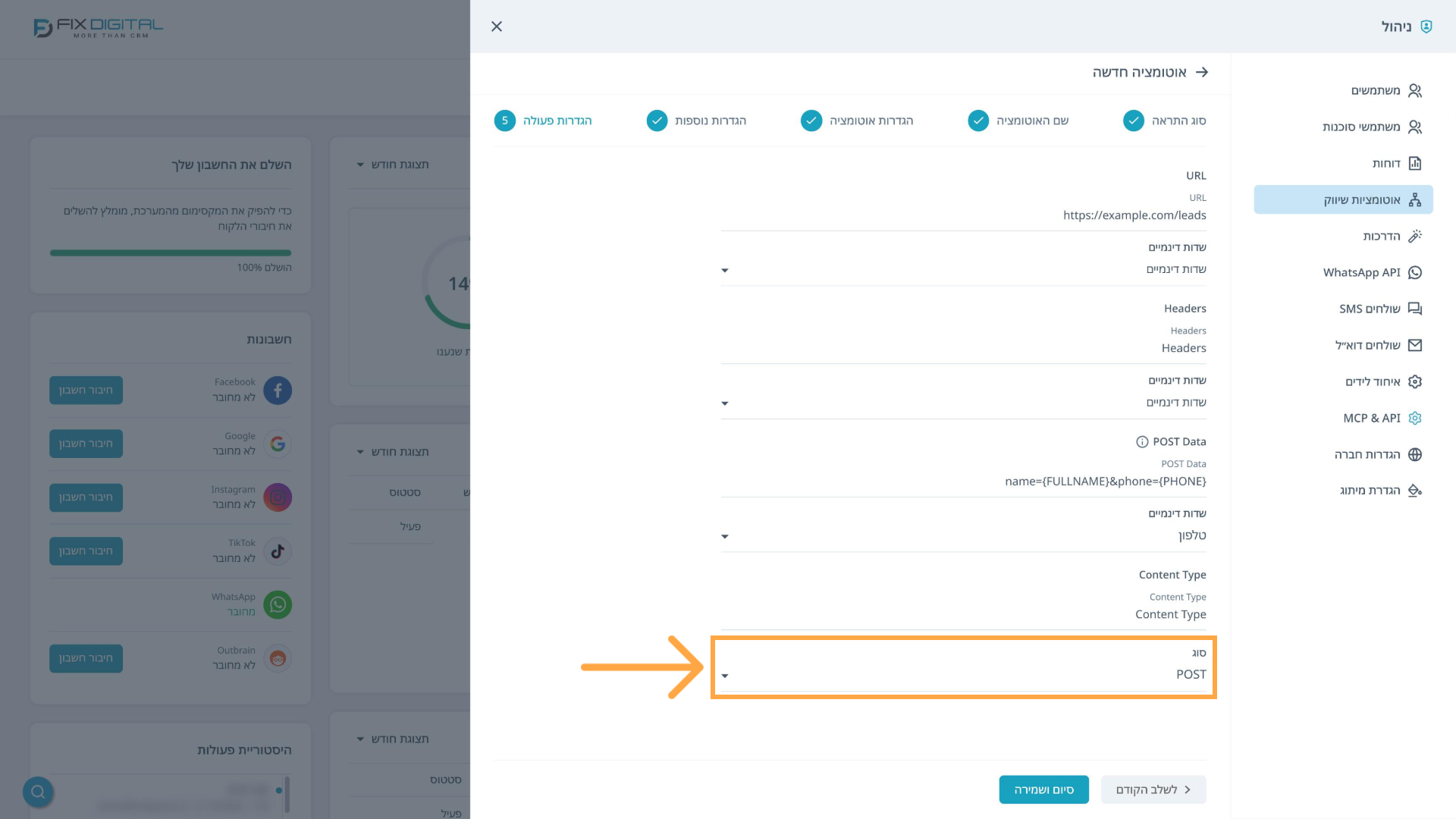Open the MCP & API gear icon

(x=1415, y=418)
